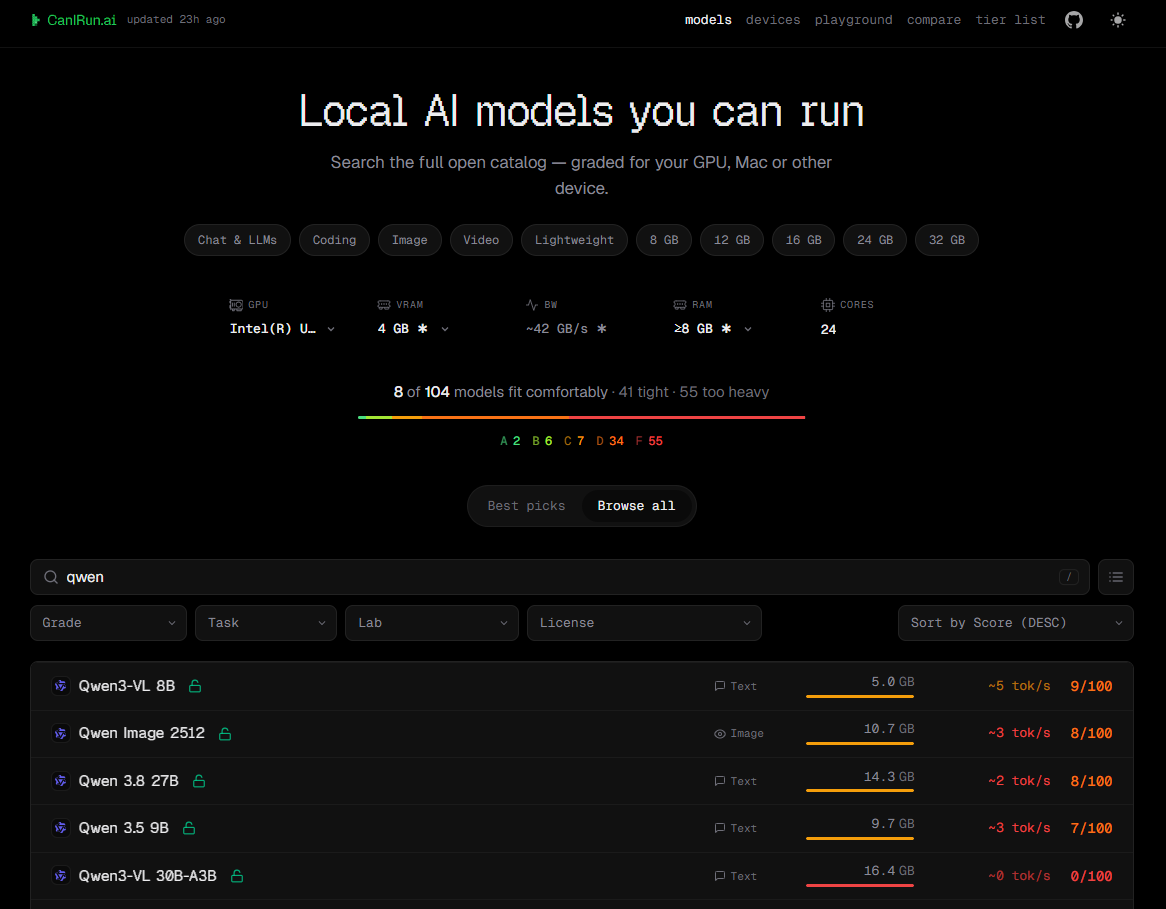Open the Qwen Image 2512 model
Screen dimensions: 1166x909
[x=582, y=733]
